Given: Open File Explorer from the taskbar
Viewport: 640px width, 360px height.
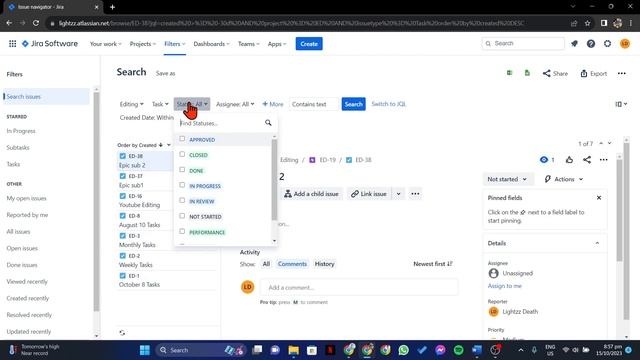Looking at the screenshot, I should [x=293, y=350].
